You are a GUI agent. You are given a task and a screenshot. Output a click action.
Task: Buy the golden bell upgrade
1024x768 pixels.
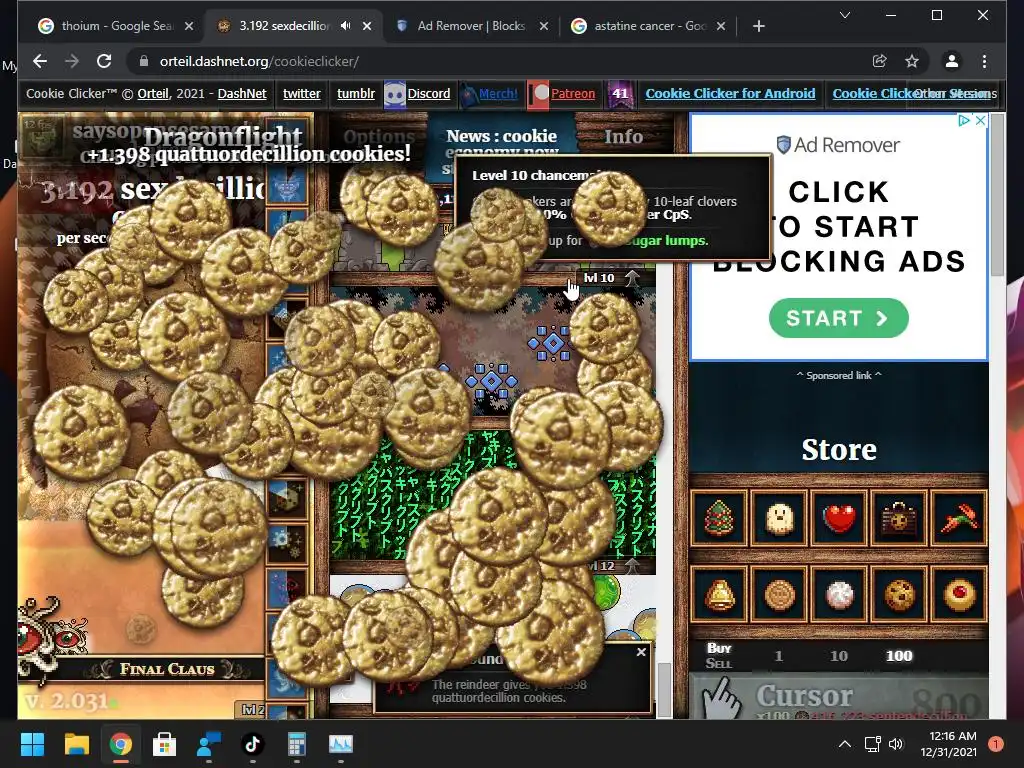coord(718,594)
